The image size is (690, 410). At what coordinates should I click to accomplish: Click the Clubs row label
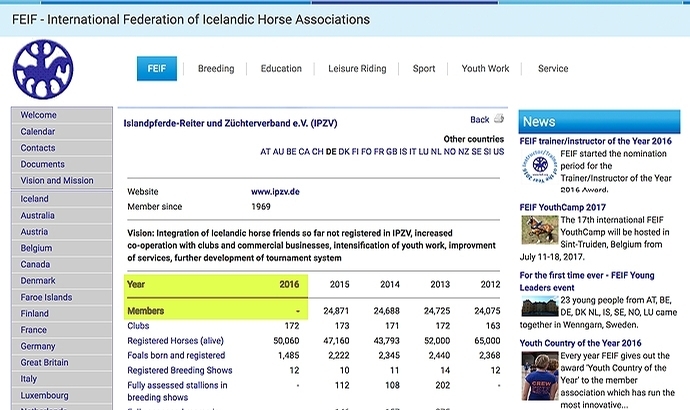(138, 326)
